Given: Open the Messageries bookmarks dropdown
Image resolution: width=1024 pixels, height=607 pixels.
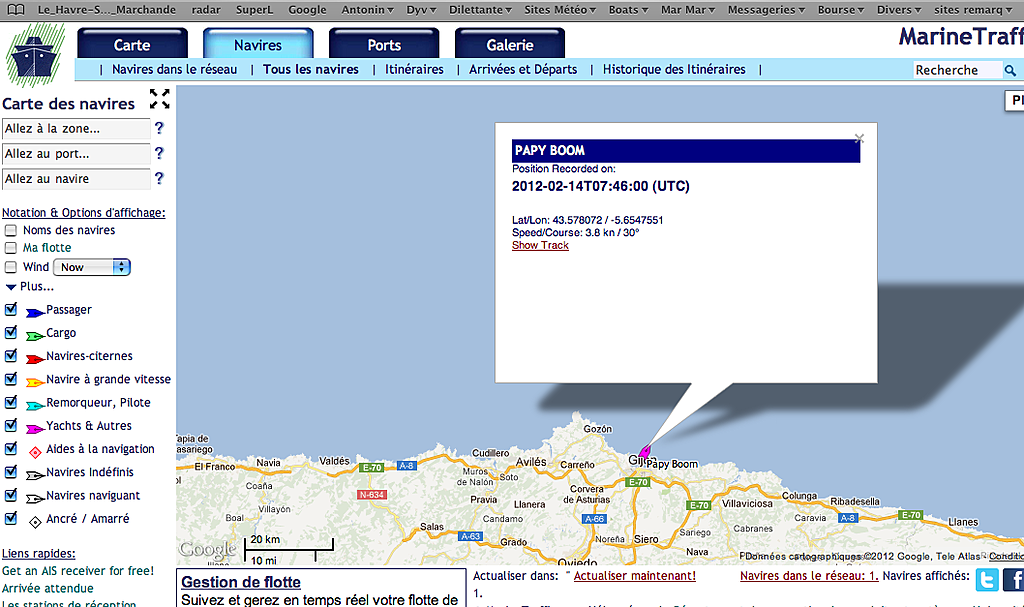Looking at the screenshot, I should (x=767, y=10).
